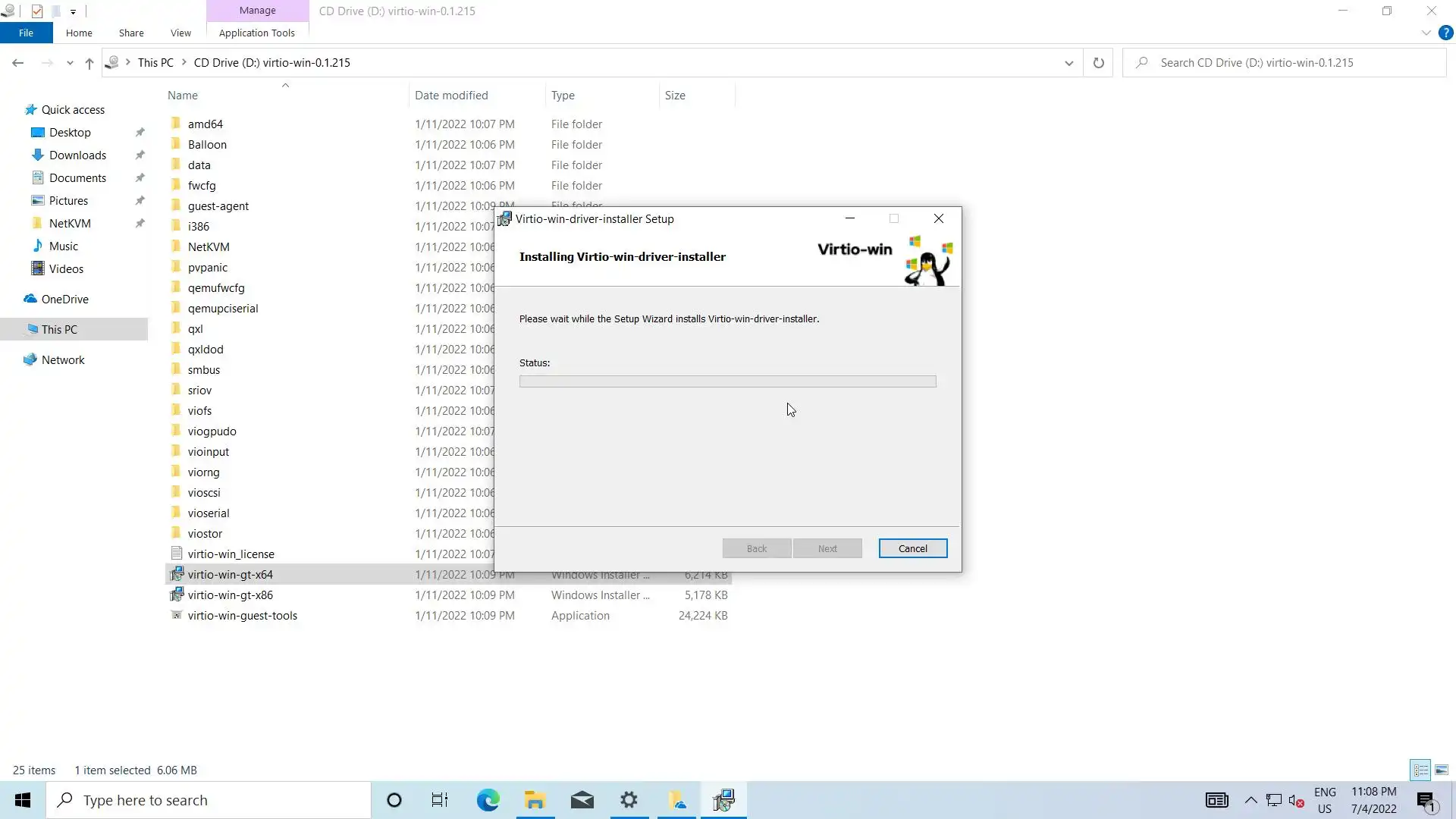Open Explorer Help question mark icon
Image resolution: width=1456 pixels, height=819 pixels.
click(1445, 33)
